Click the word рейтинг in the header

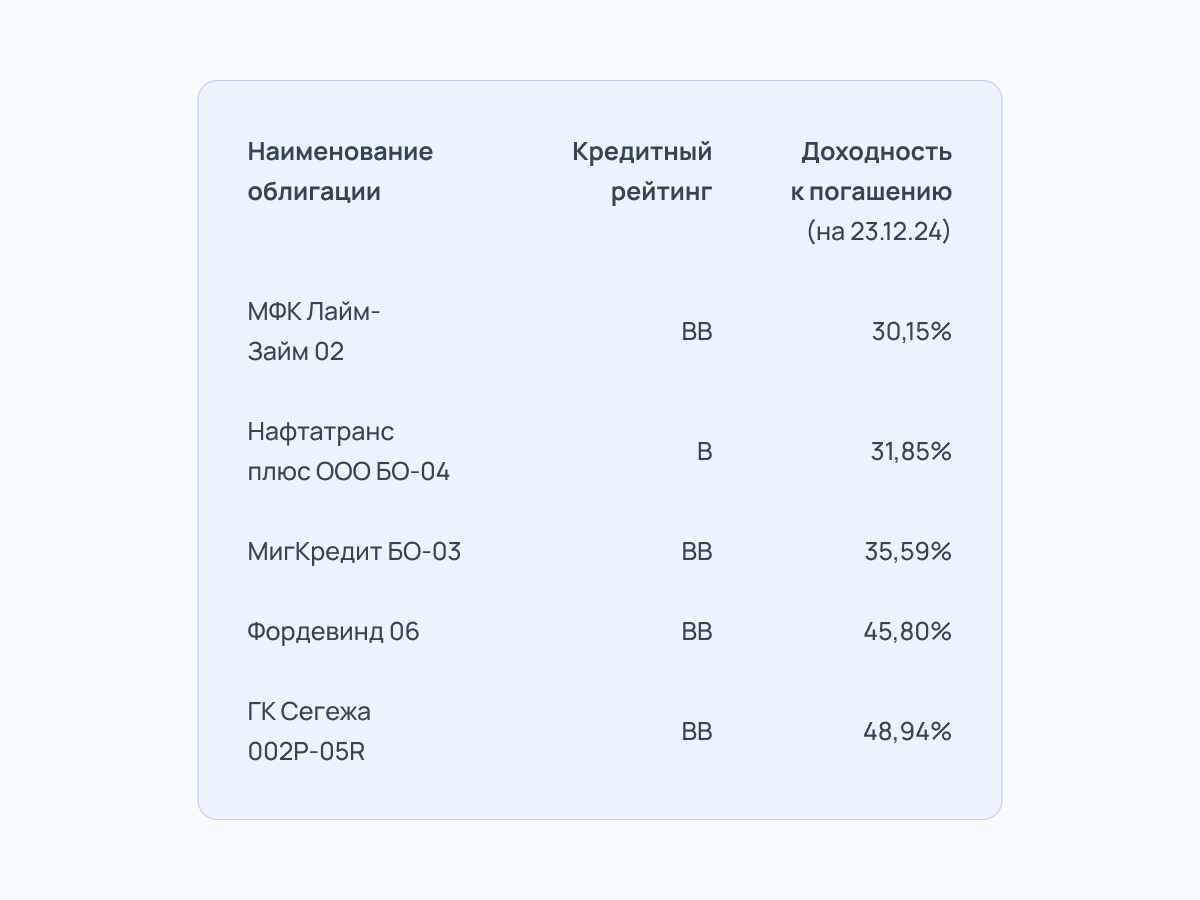662,192
